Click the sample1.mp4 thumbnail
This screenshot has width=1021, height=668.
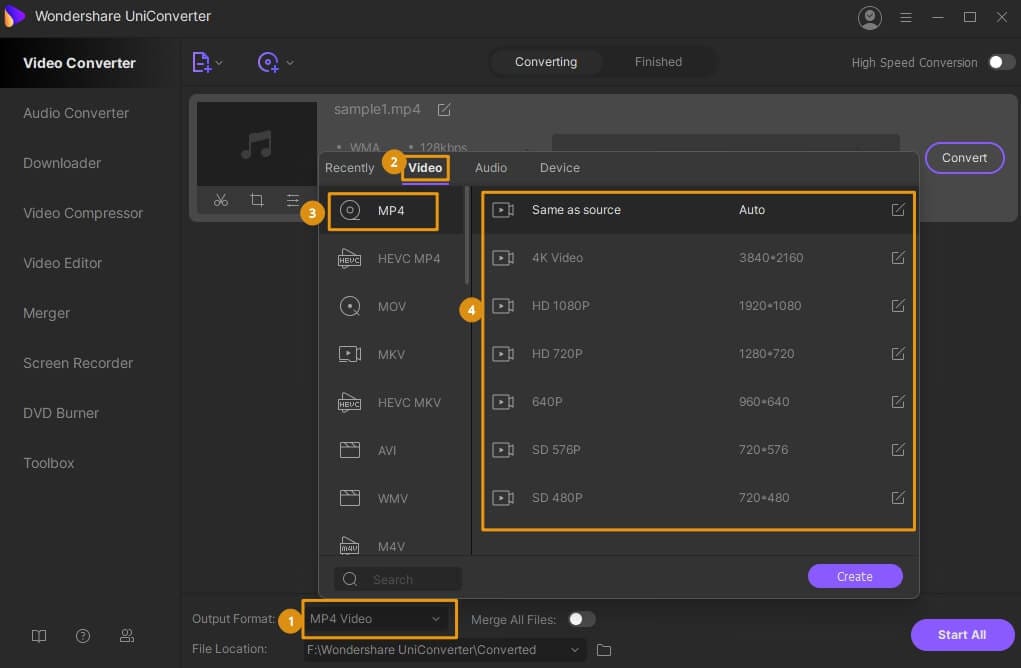(x=257, y=144)
